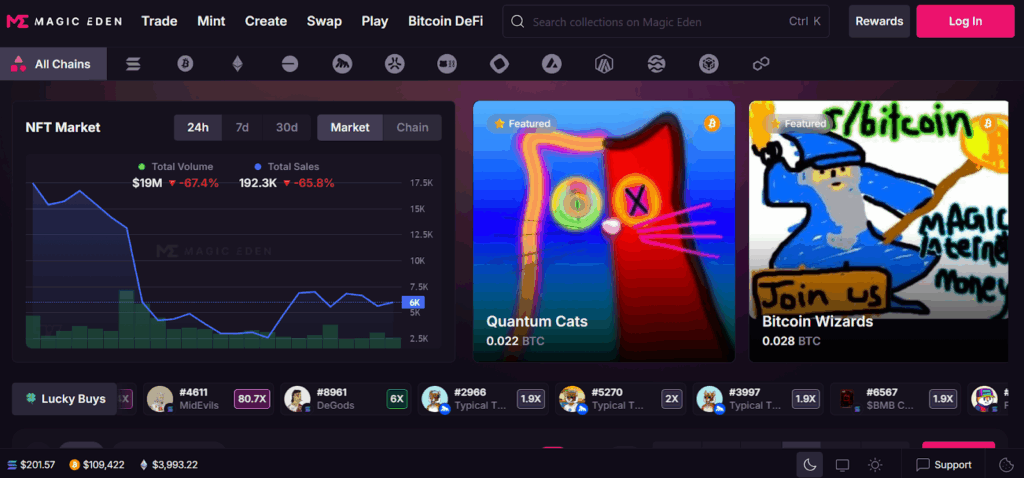
Task: Switch chart to 30d range
Action: (287, 127)
